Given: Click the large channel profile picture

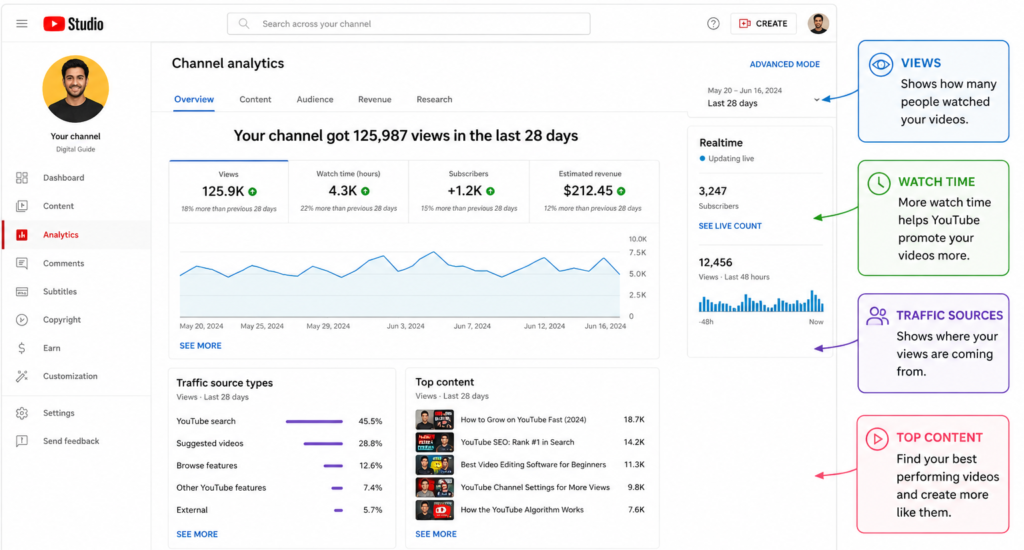Looking at the screenshot, I should (x=76, y=89).
